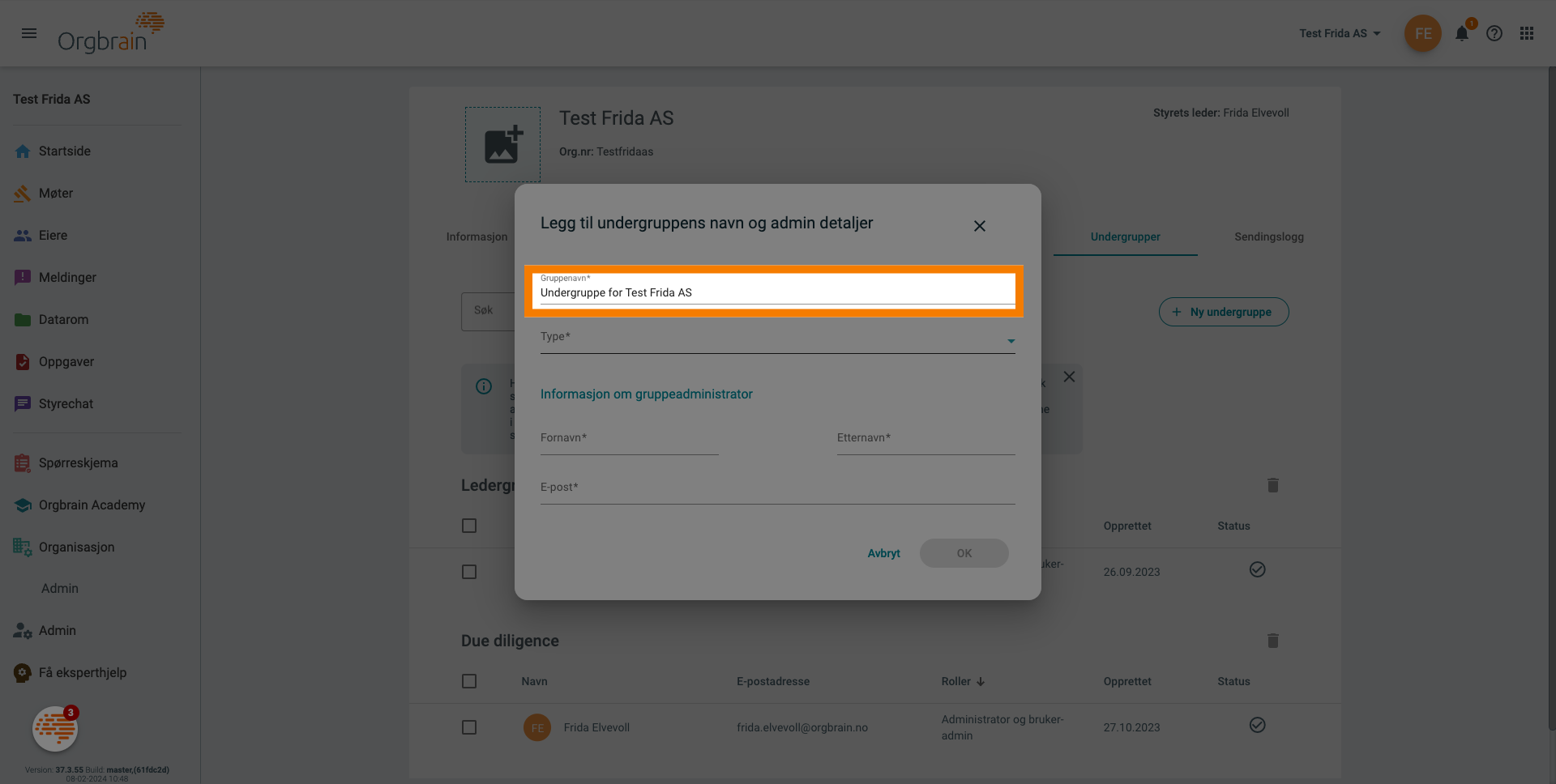Open the help question mark icon
Viewport: 1556px width, 784px height.
tap(1494, 33)
